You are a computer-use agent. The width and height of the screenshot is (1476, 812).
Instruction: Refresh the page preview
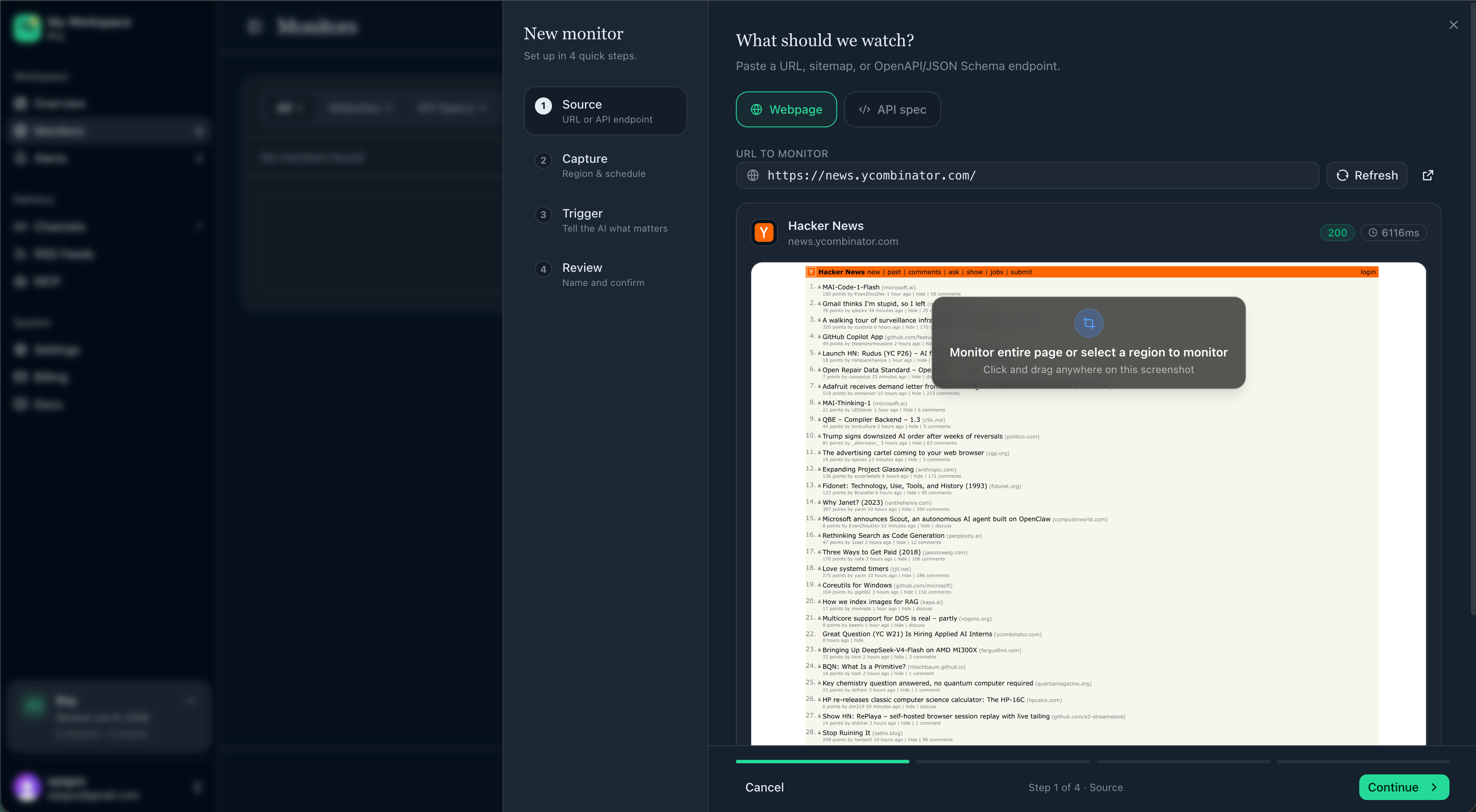pos(1367,175)
